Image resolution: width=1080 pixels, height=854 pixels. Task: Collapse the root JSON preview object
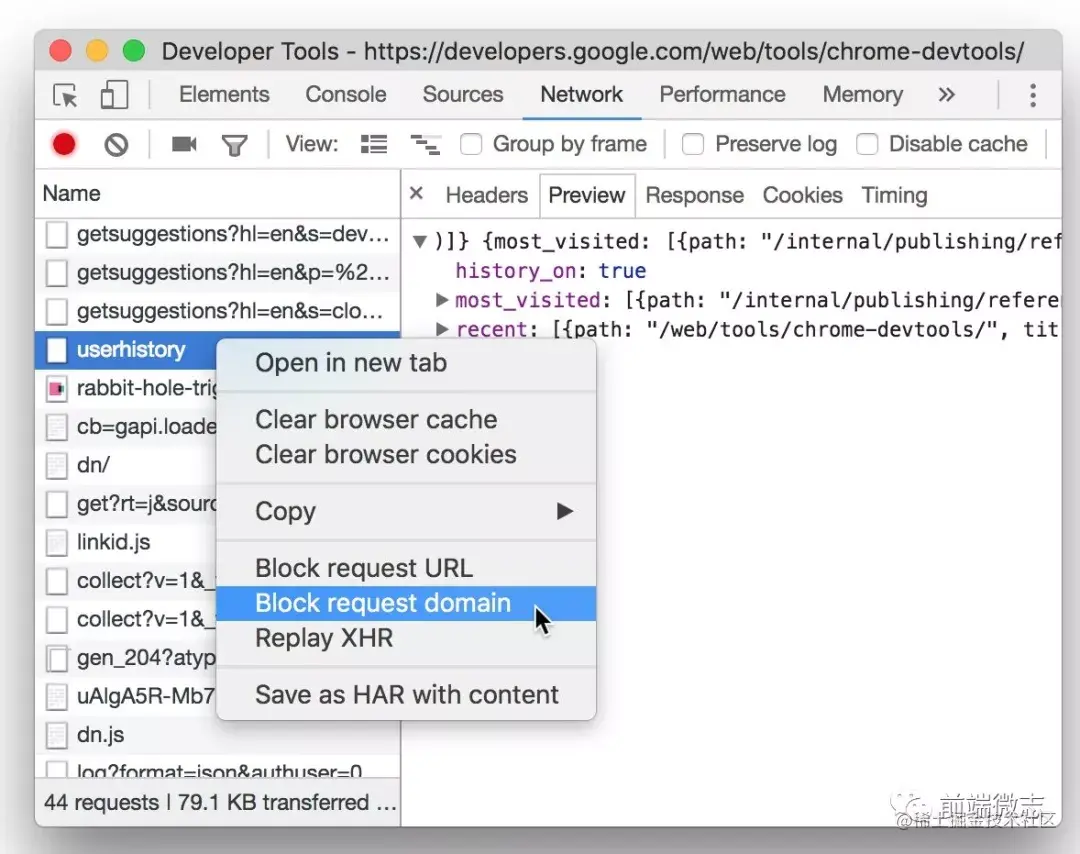419,242
